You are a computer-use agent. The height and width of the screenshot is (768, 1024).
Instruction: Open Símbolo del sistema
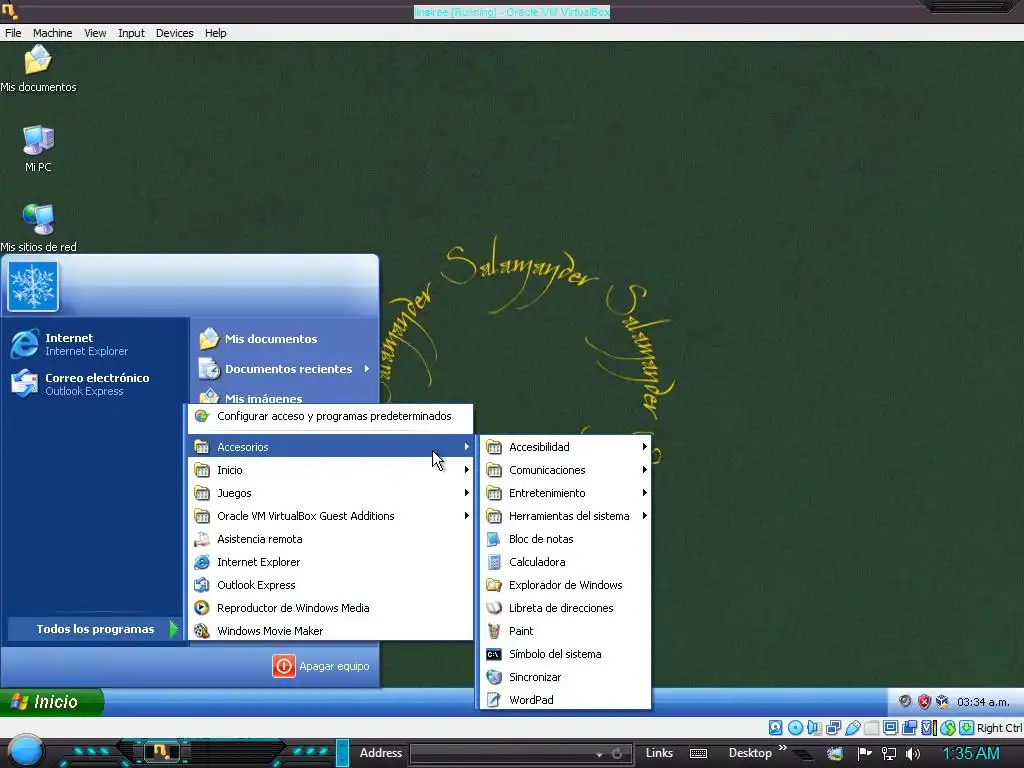point(566,654)
